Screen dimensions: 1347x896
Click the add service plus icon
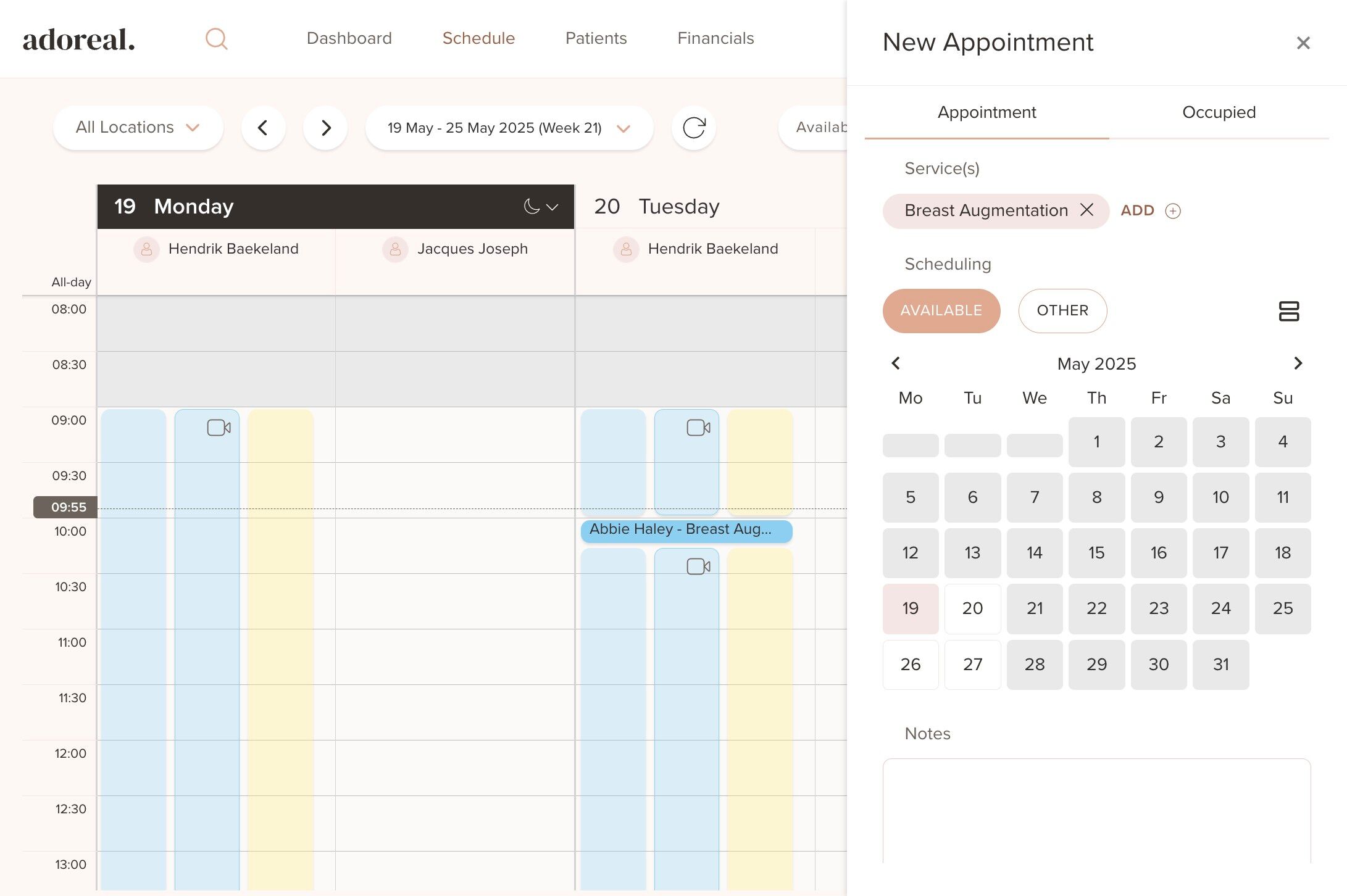pyautogui.click(x=1172, y=211)
